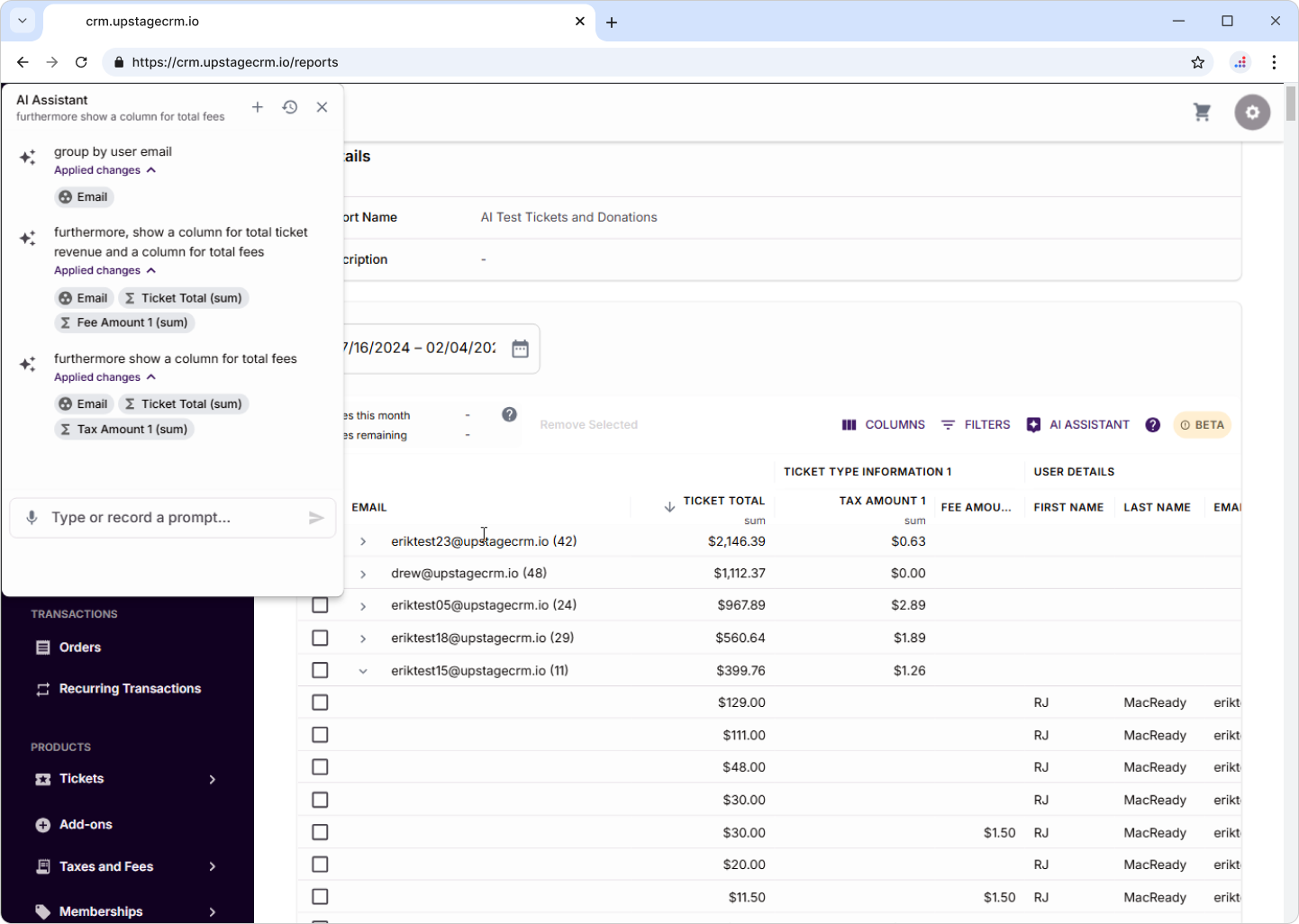Expand the eriktest23@upstagecrm.io group row
Viewport: 1299px width, 924px height.
(363, 542)
